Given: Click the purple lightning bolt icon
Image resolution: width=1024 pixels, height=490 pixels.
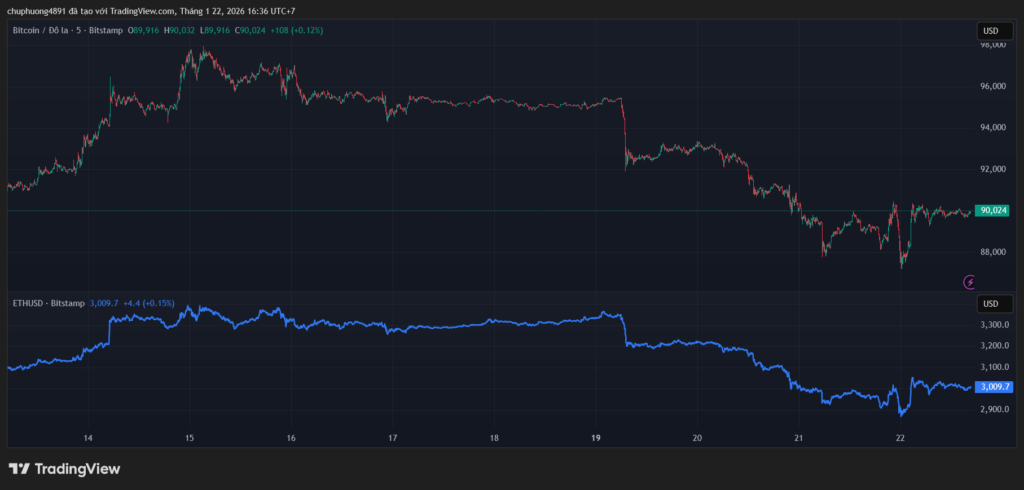Looking at the screenshot, I should (968, 282).
